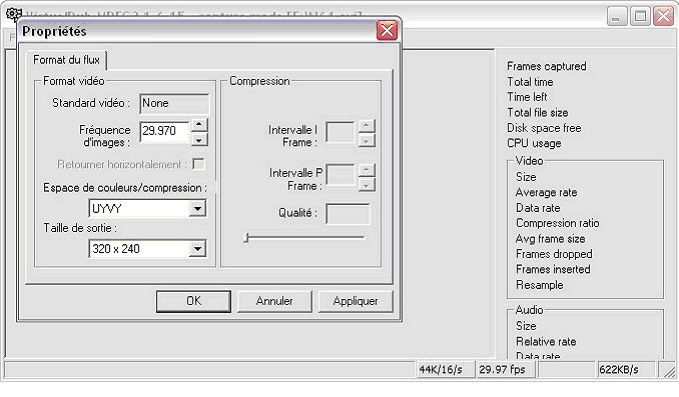
Task: Decrease frame rate with the down arrow
Action: pyautogui.click(x=199, y=140)
